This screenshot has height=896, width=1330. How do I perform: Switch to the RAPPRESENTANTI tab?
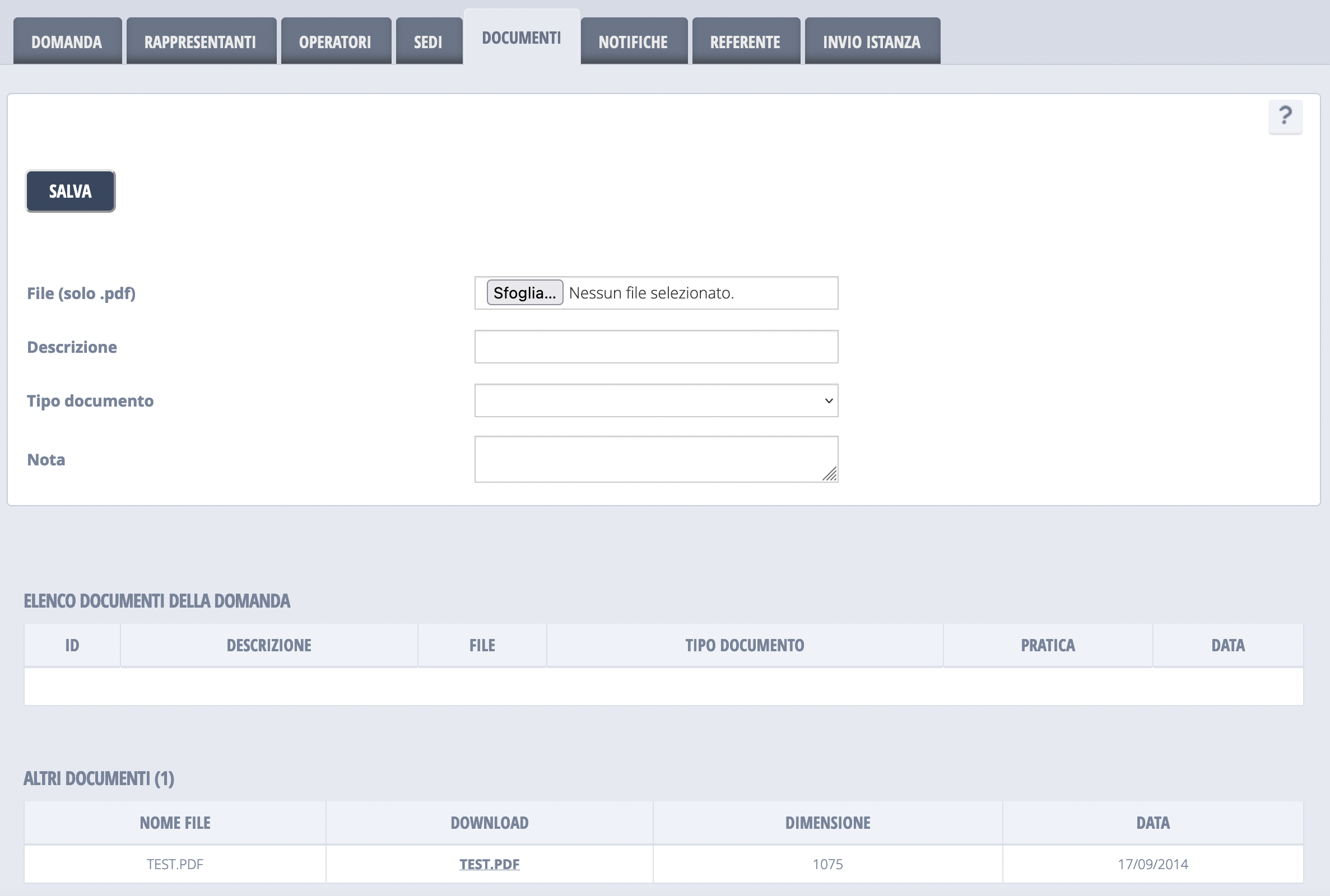click(x=201, y=41)
